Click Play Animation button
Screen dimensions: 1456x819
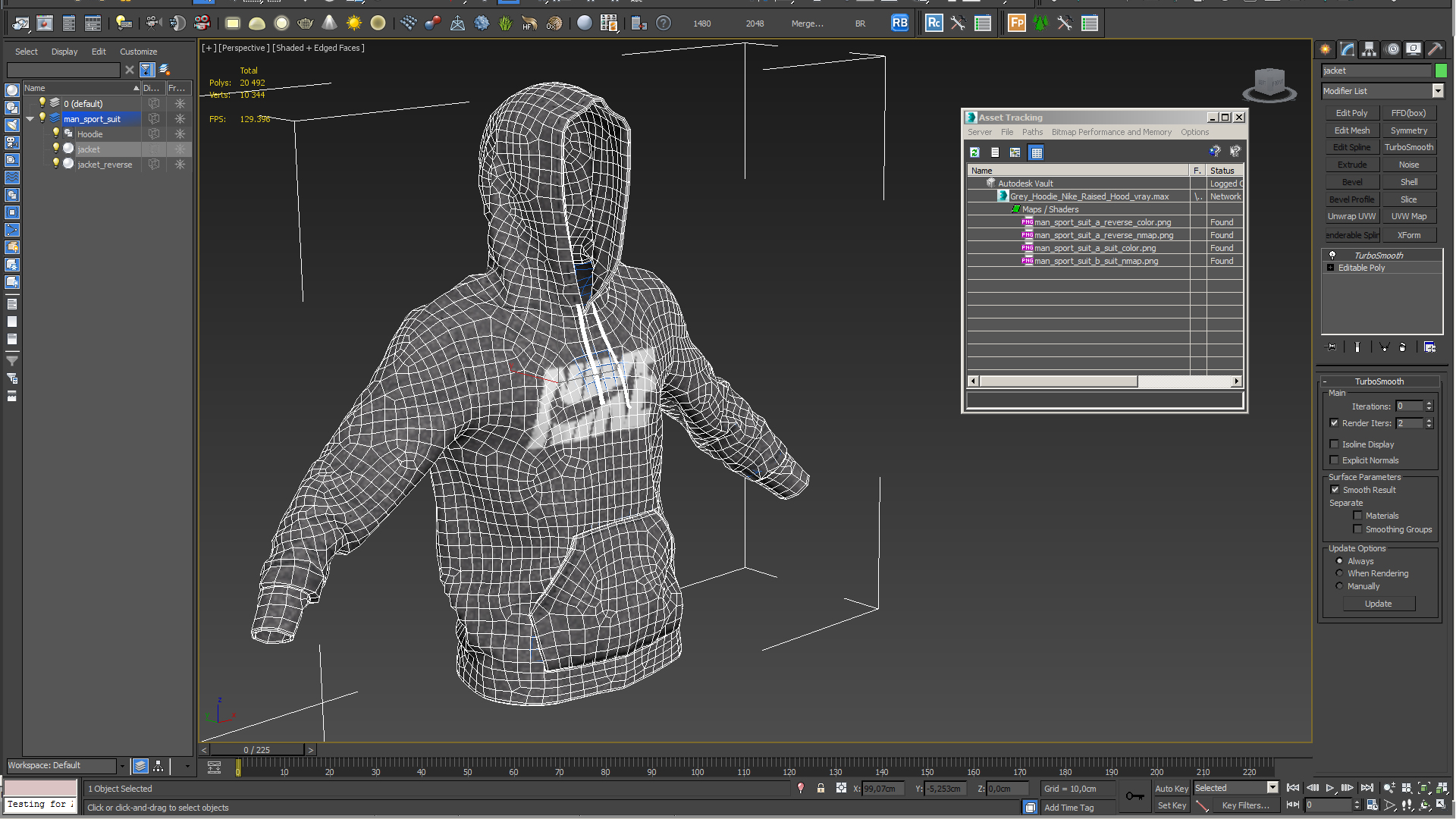click(x=1330, y=789)
